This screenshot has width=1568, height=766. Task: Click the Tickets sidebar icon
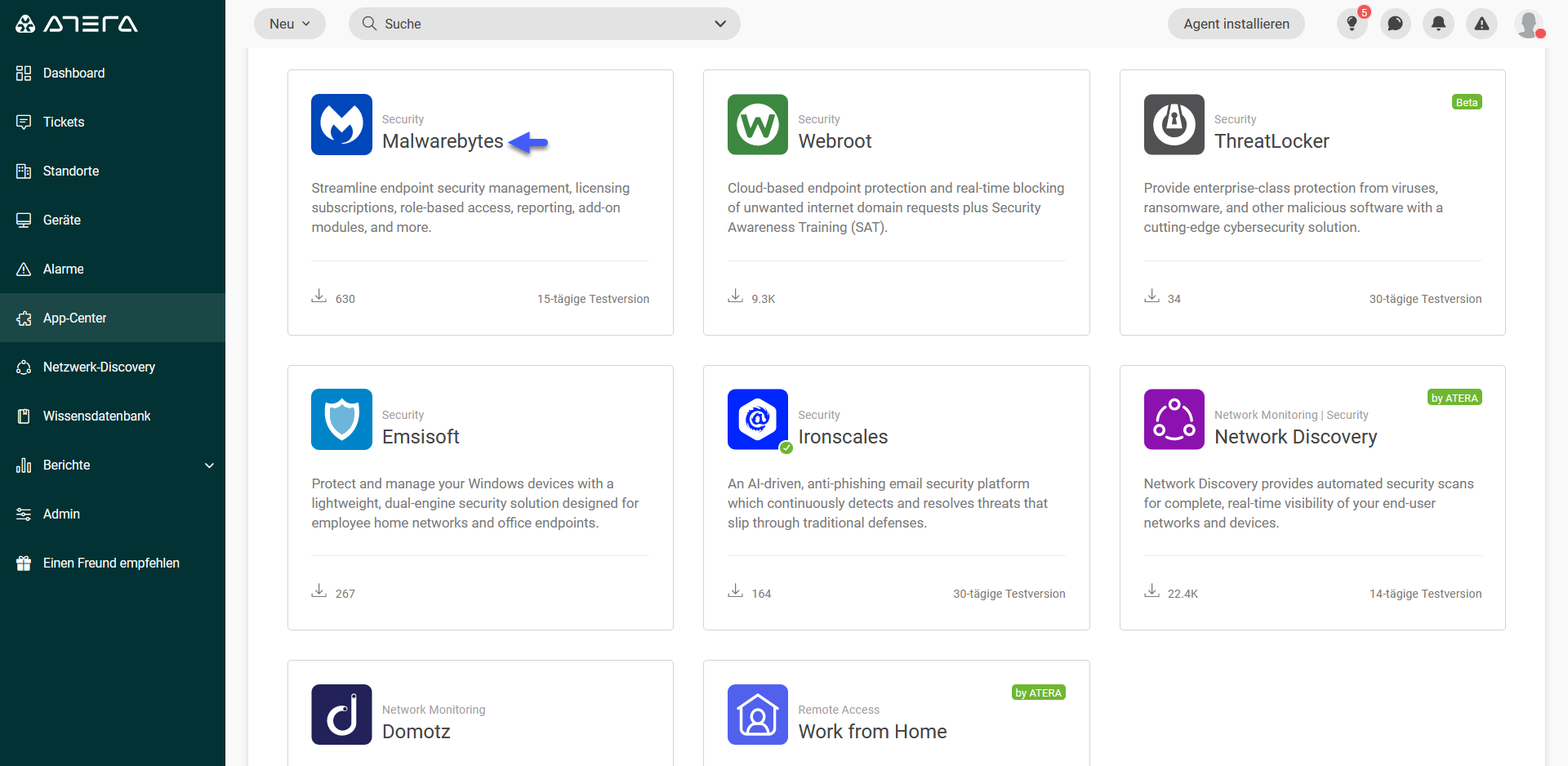tap(24, 122)
